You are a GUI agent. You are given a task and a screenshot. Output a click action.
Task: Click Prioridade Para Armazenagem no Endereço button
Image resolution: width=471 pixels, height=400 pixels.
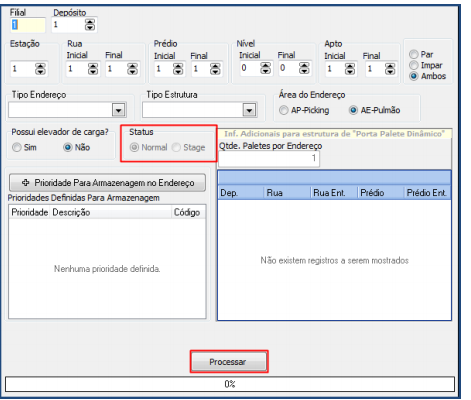tap(107, 183)
